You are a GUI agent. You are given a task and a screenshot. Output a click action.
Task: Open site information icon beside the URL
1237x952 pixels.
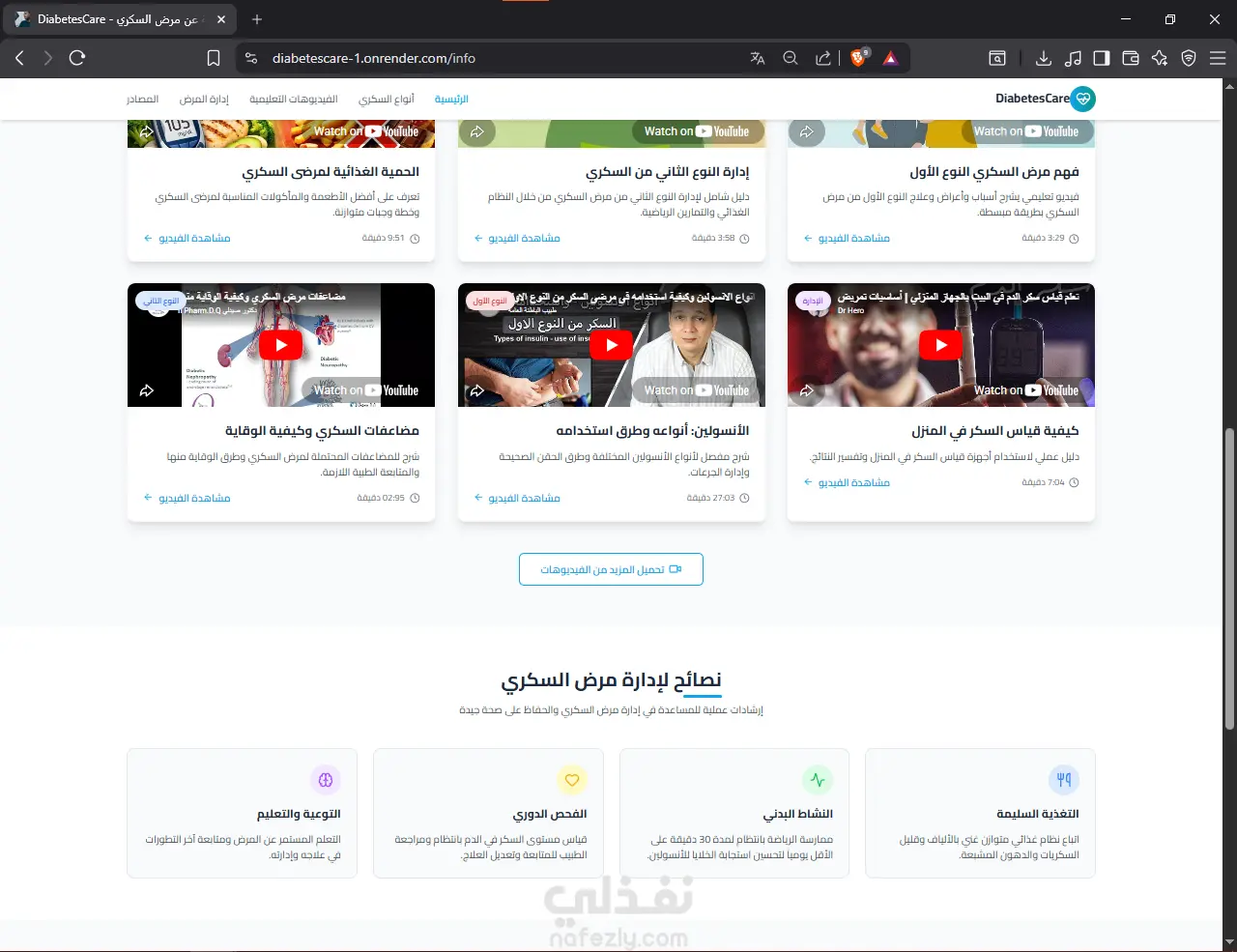click(x=251, y=58)
